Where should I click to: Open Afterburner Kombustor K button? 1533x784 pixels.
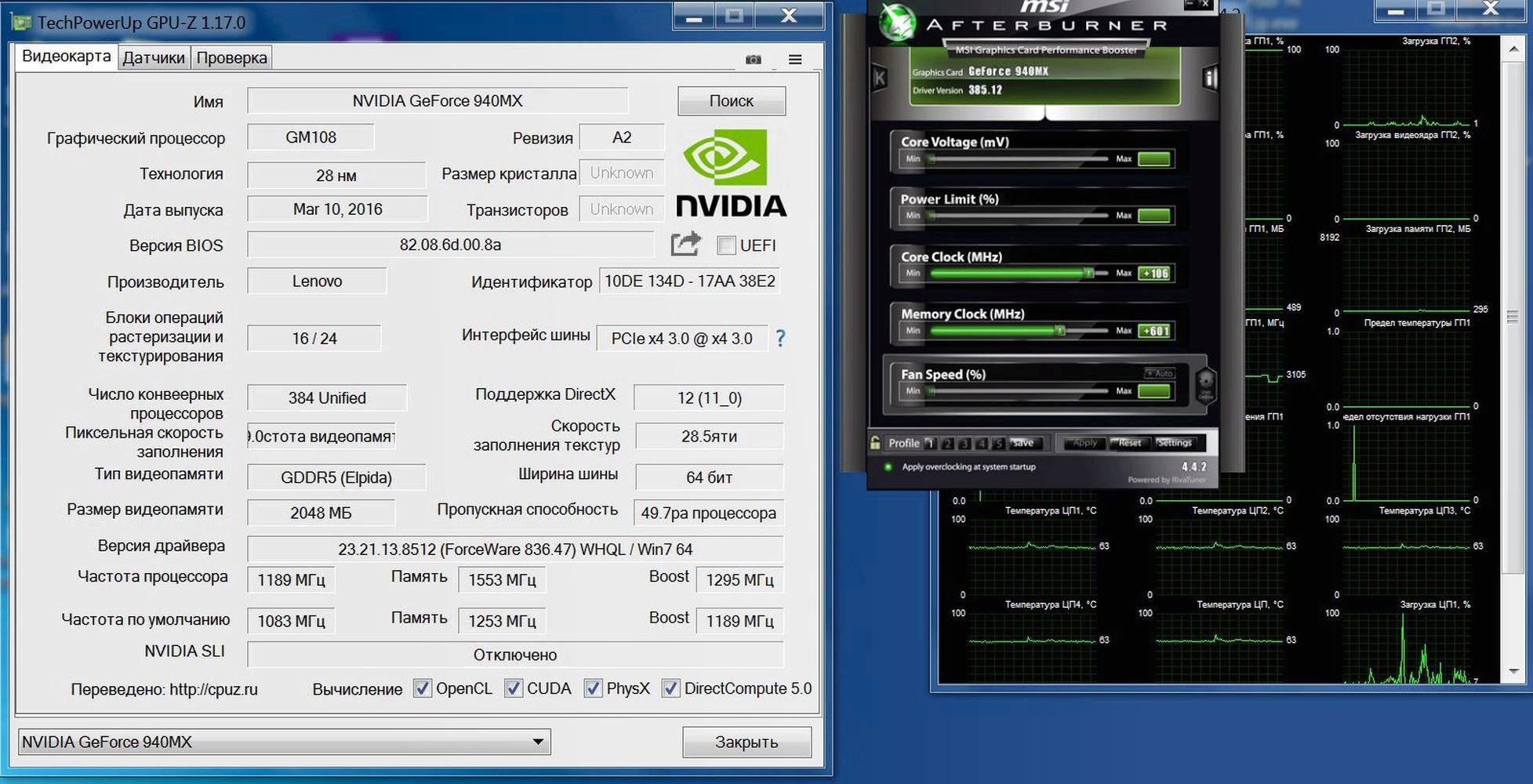pos(879,78)
